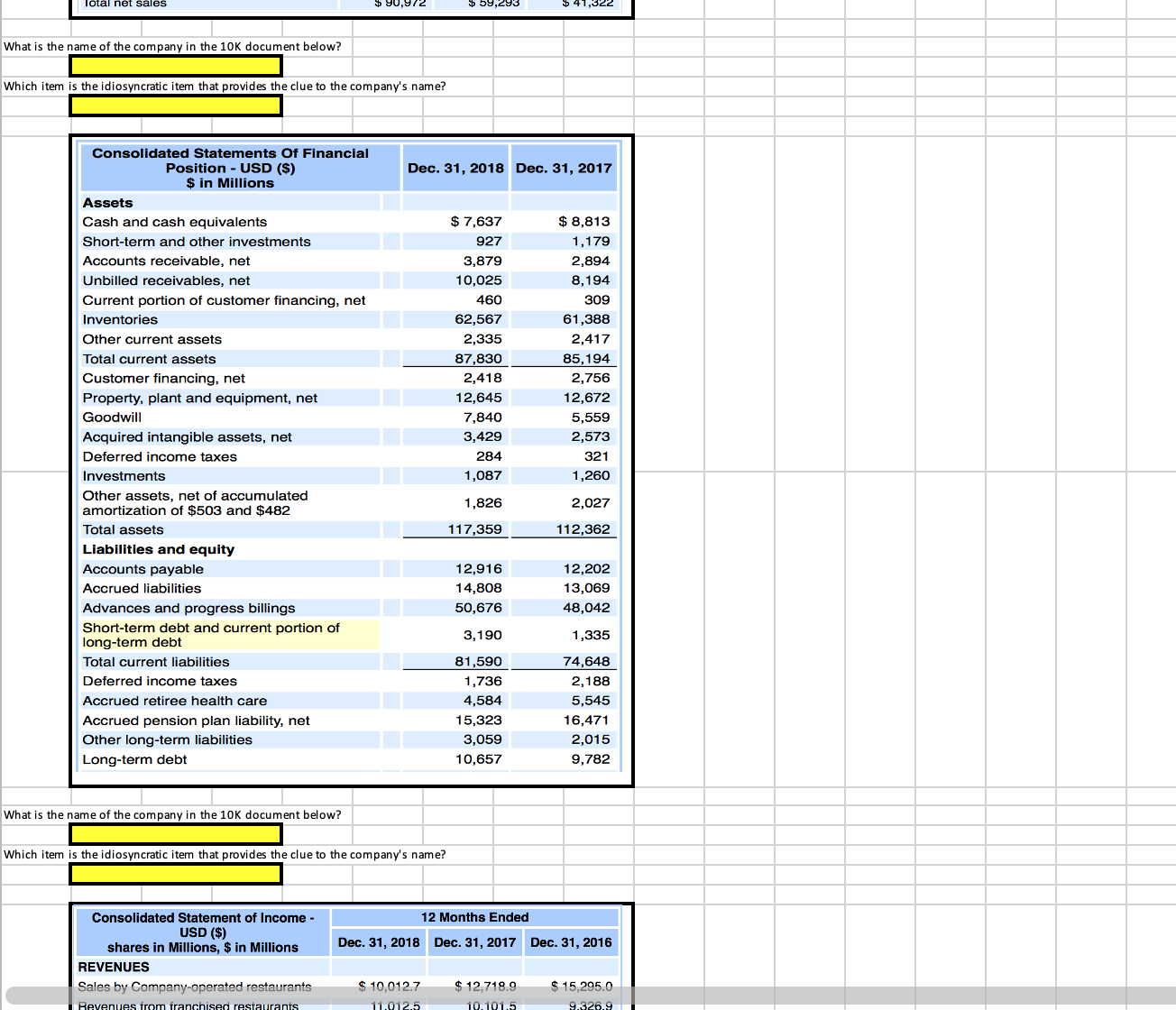Viewport: 1176px width, 1010px height.
Task: Click 'Property, plant and equipment, net' label
Action: (200, 398)
